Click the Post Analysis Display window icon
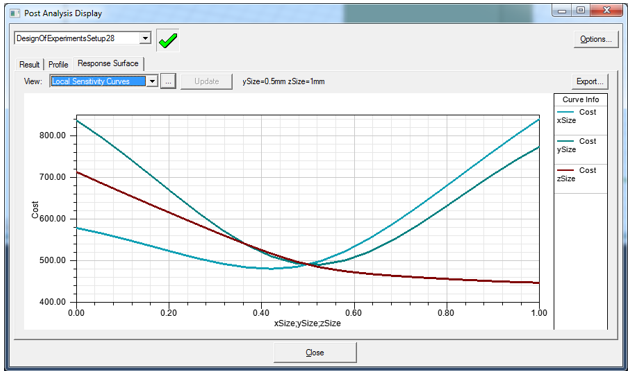 (15, 14)
